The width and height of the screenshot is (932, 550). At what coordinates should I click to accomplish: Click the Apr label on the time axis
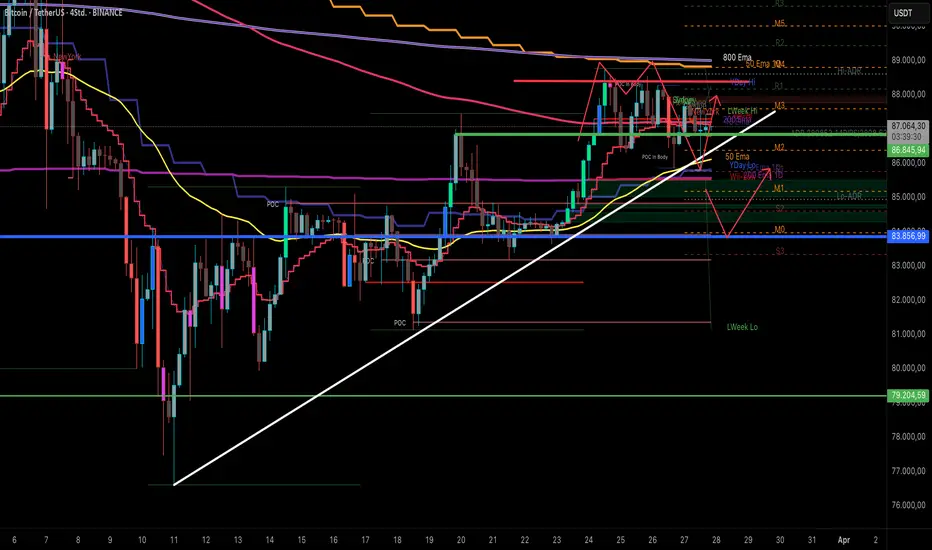(x=843, y=540)
